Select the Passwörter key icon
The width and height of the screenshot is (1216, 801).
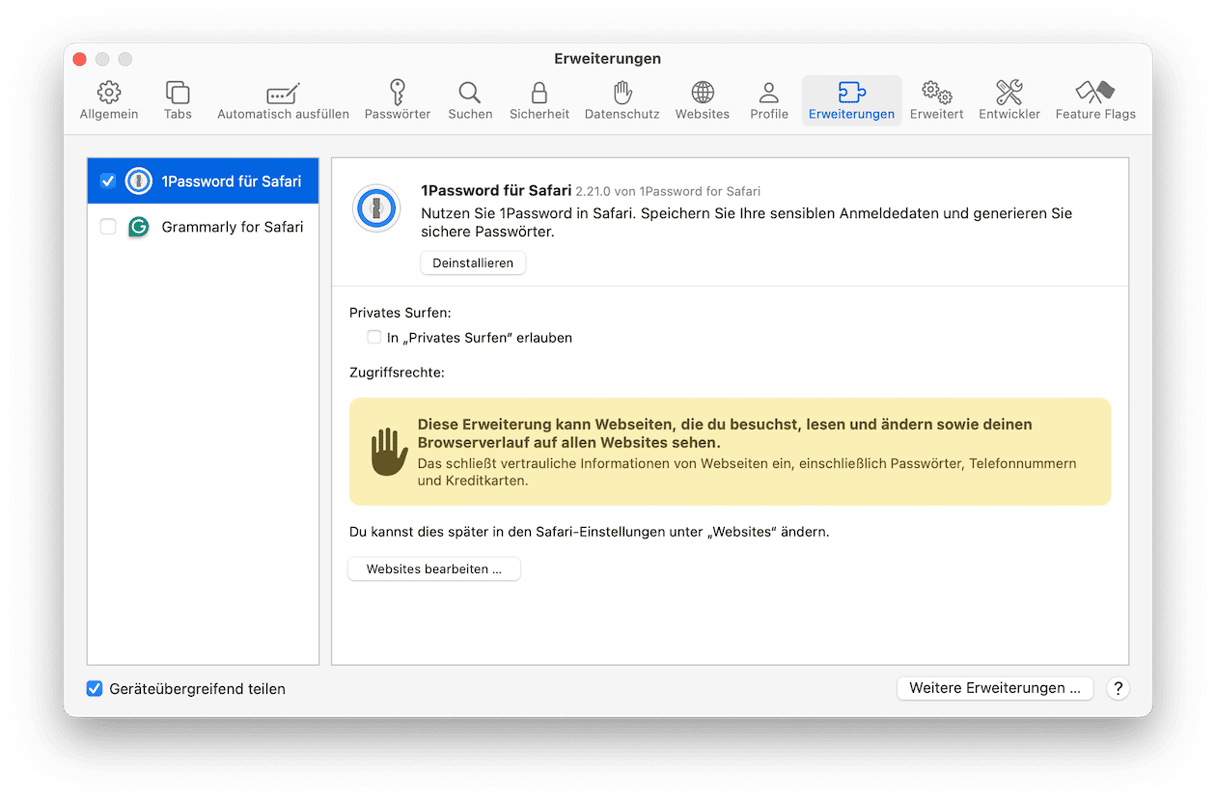pos(397,94)
